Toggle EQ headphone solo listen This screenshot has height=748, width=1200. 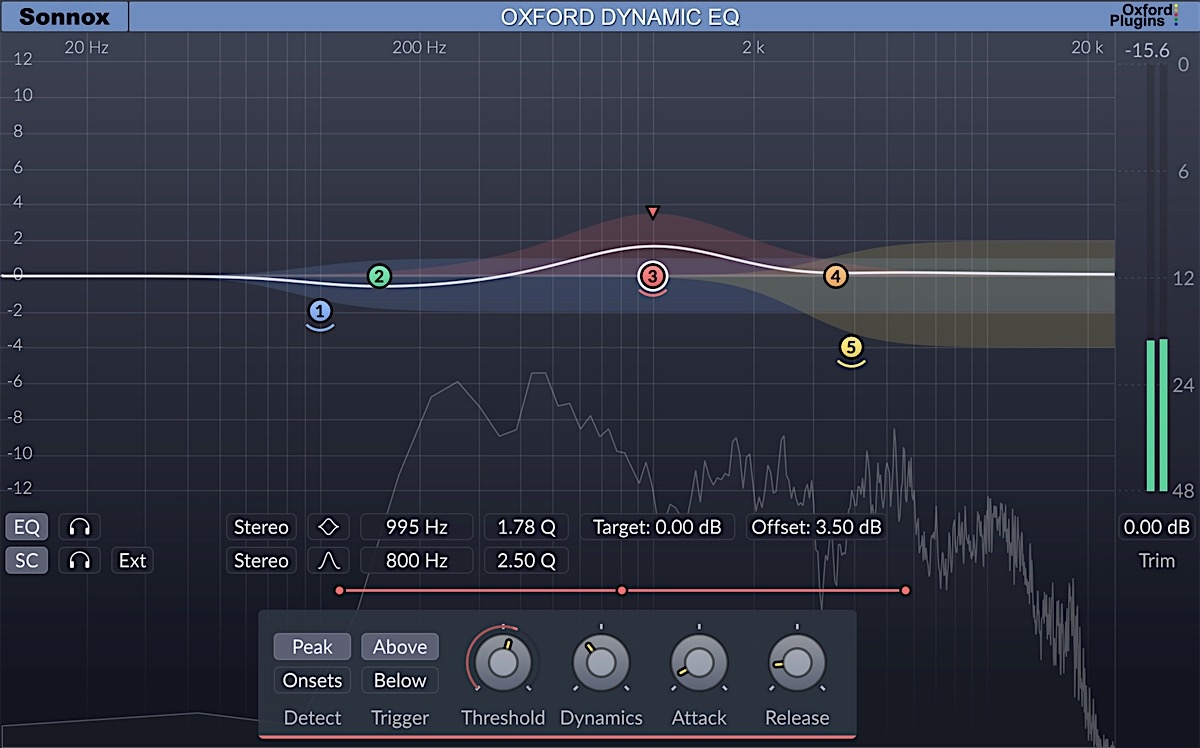(x=79, y=527)
